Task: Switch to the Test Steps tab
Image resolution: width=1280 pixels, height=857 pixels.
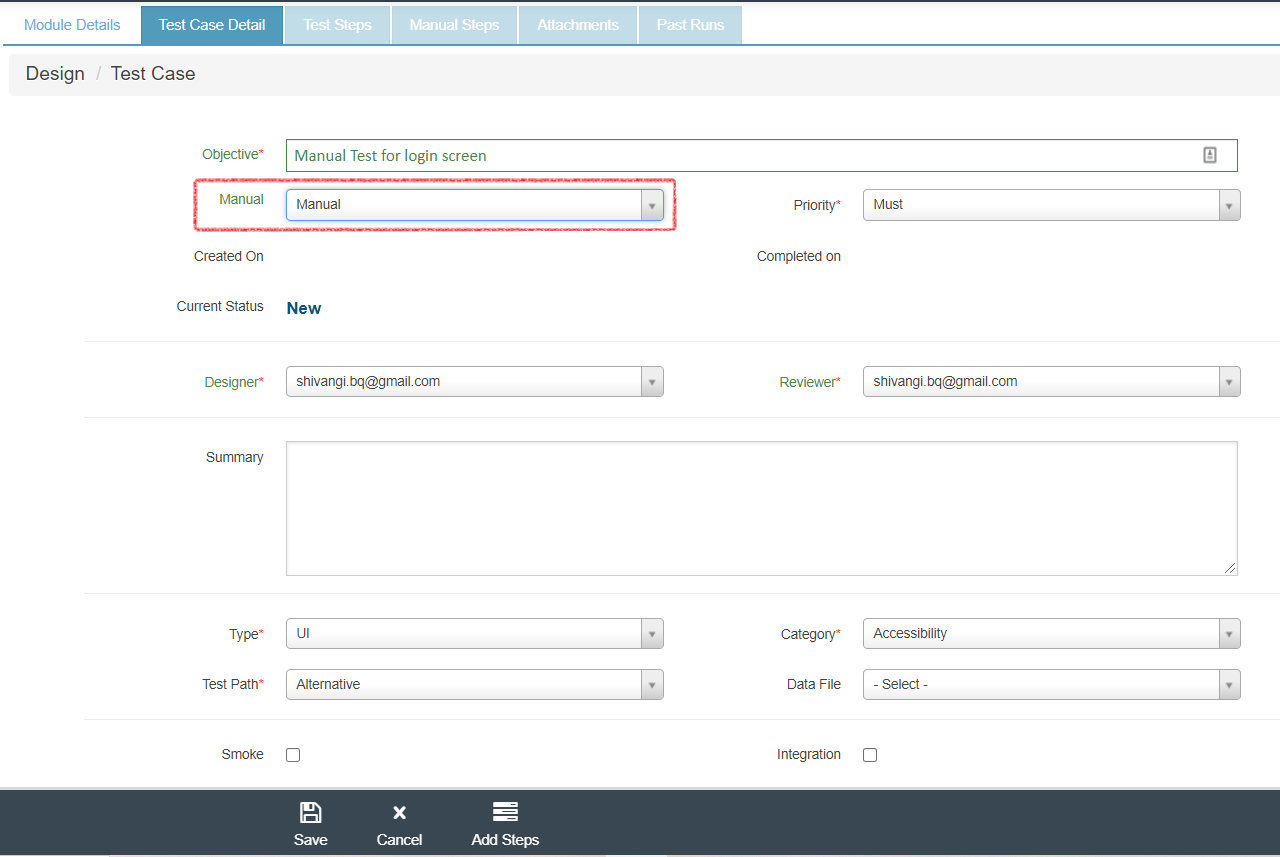Action: [x=338, y=25]
